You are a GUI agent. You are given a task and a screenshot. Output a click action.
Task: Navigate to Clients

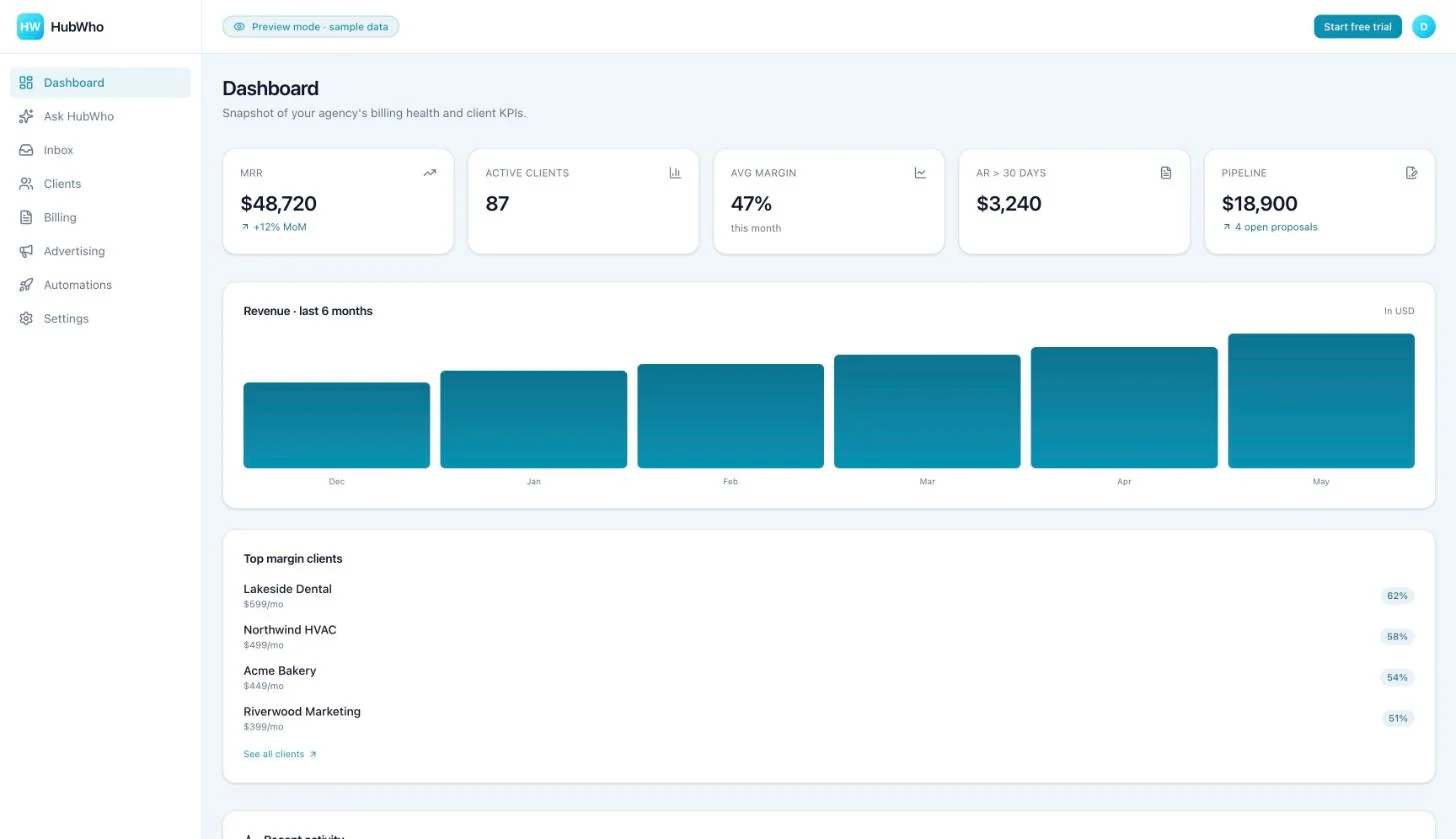coord(100,184)
